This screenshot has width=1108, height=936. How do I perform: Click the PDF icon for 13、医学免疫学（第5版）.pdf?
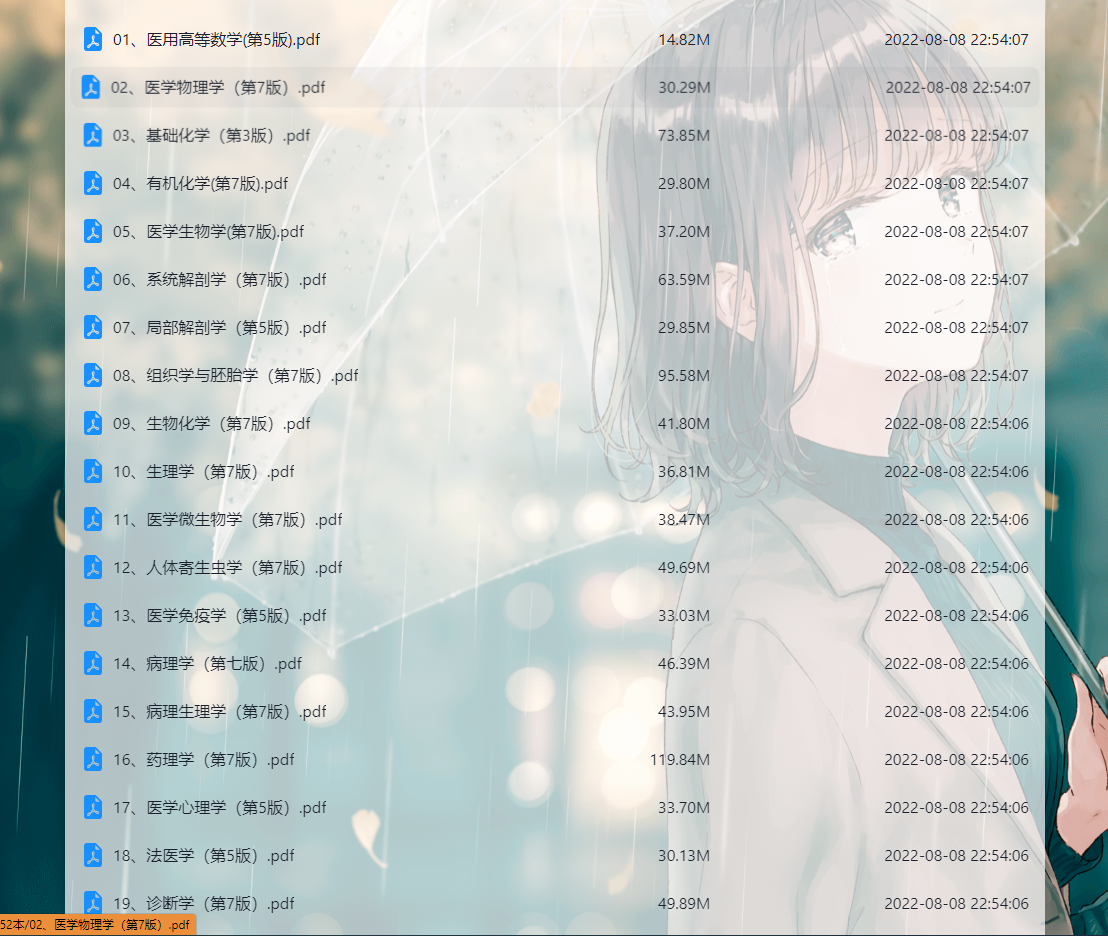pos(93,616)
